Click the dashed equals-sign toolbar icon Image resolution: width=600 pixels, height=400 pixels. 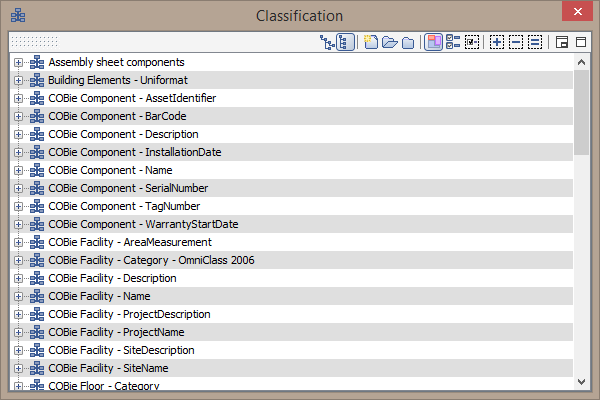point(535,42)
